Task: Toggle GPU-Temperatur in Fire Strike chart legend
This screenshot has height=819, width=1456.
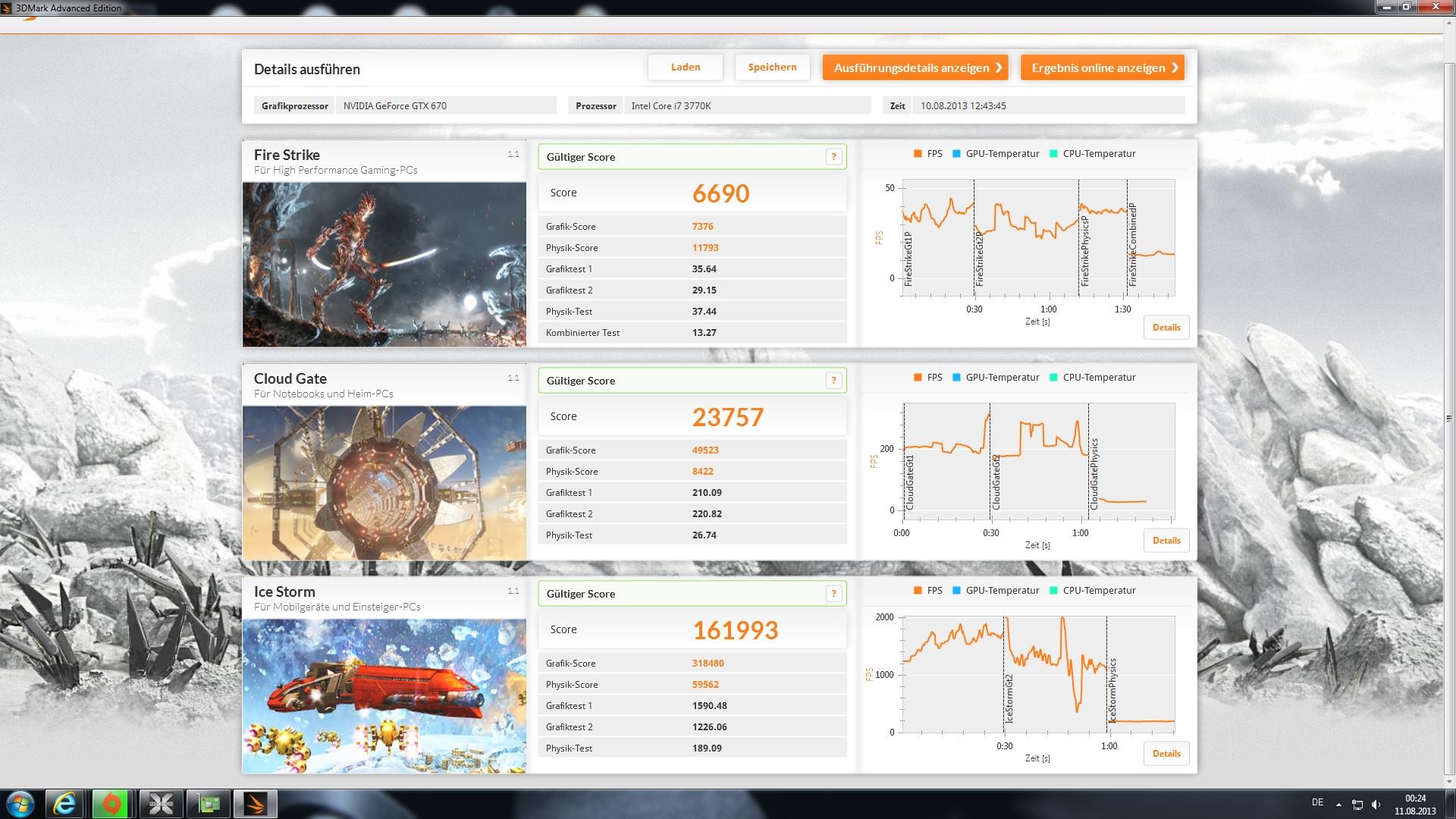Action: 995,153
